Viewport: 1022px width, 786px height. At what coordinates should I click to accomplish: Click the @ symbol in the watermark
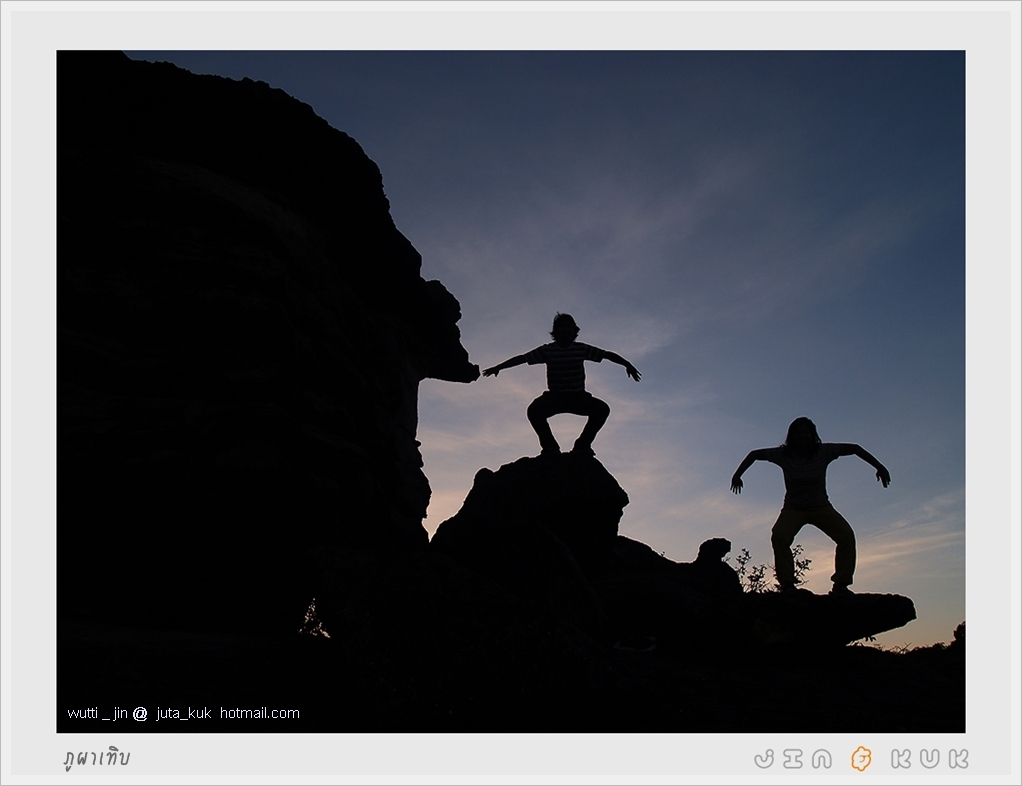[140, 713]
